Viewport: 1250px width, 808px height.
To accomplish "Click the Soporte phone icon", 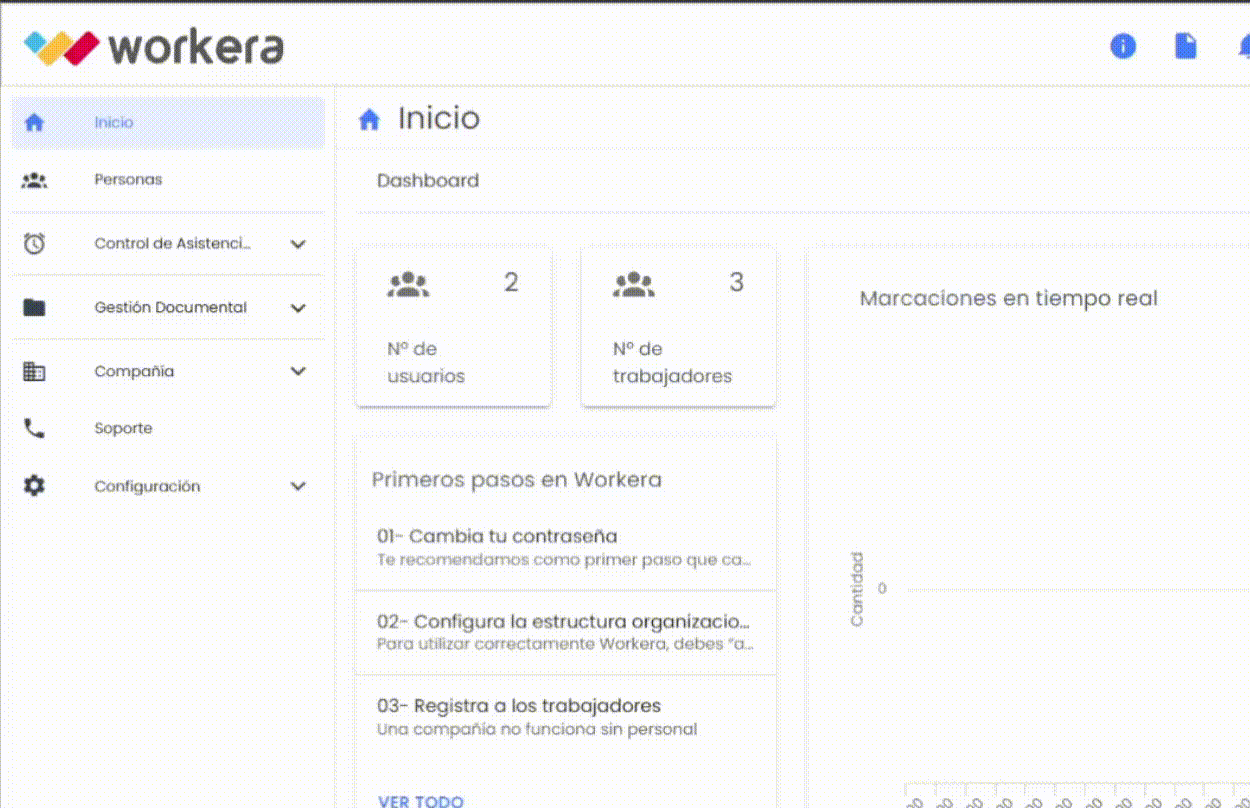I will click(34, 428).
